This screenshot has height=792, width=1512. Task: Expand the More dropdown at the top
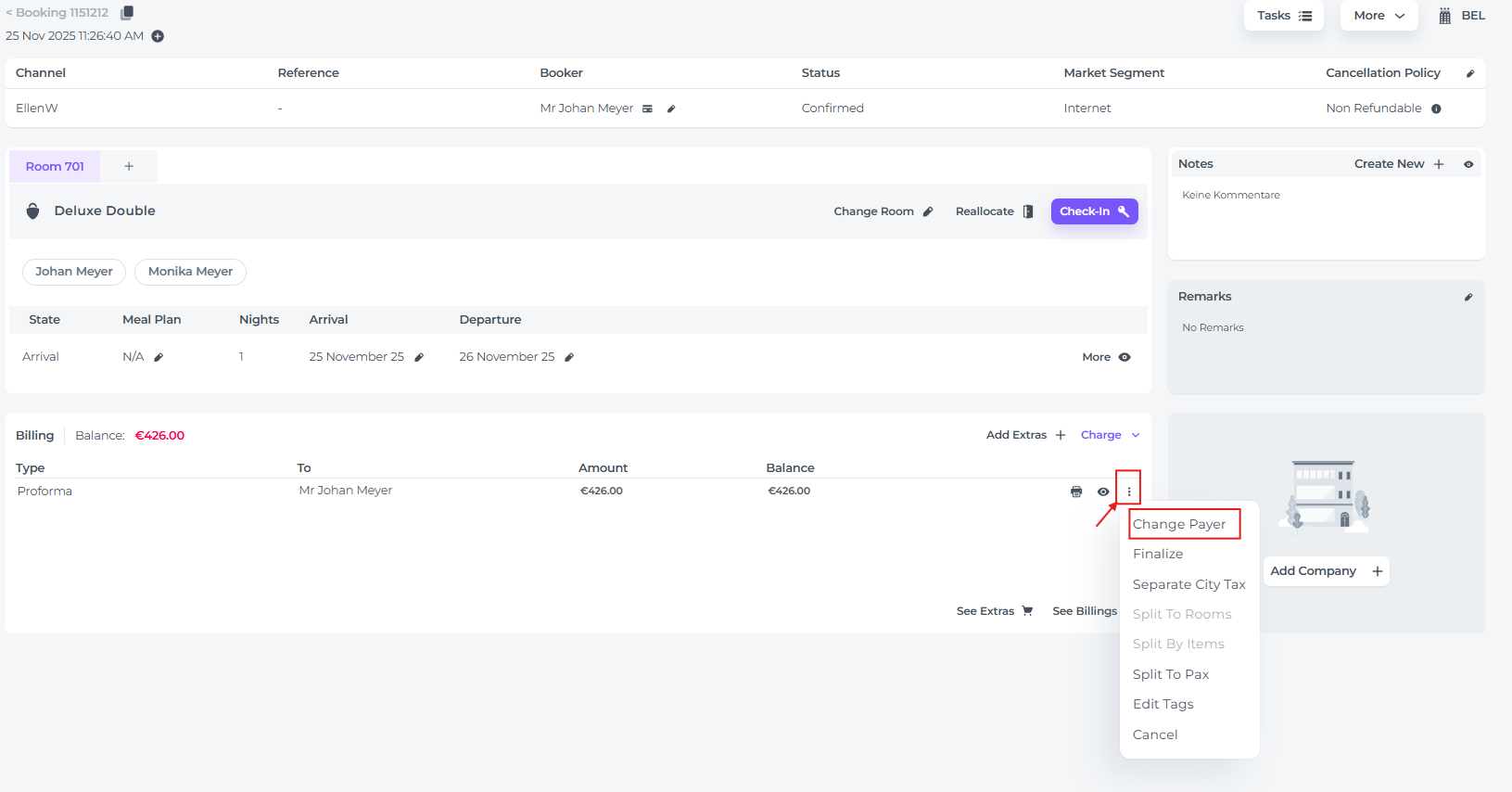[1379, 16]
